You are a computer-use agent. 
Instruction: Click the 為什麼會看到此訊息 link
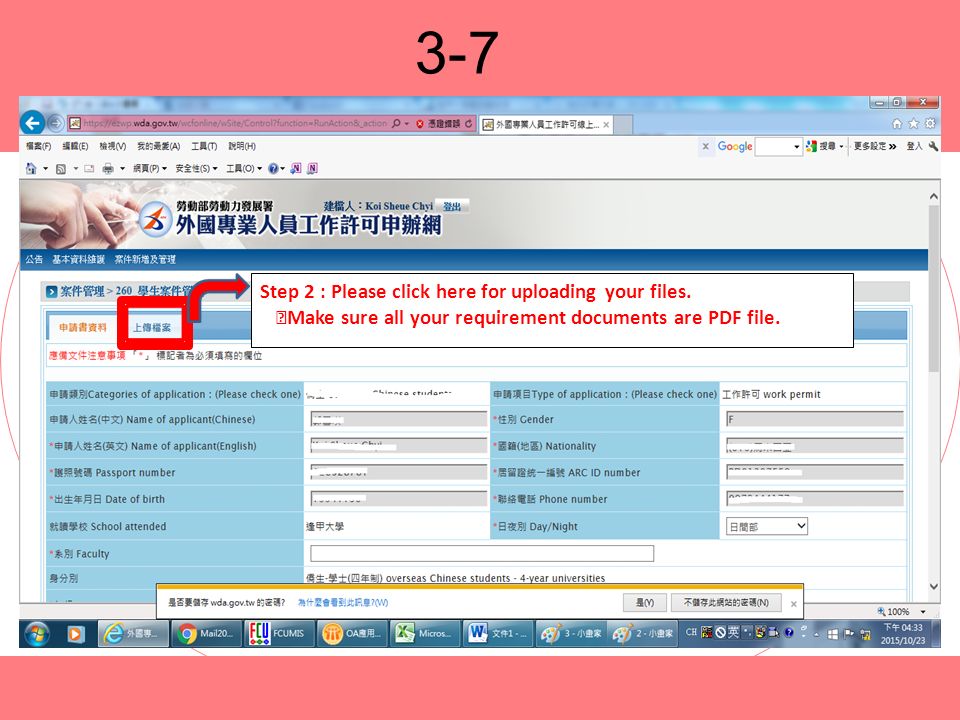click(343, 602)
